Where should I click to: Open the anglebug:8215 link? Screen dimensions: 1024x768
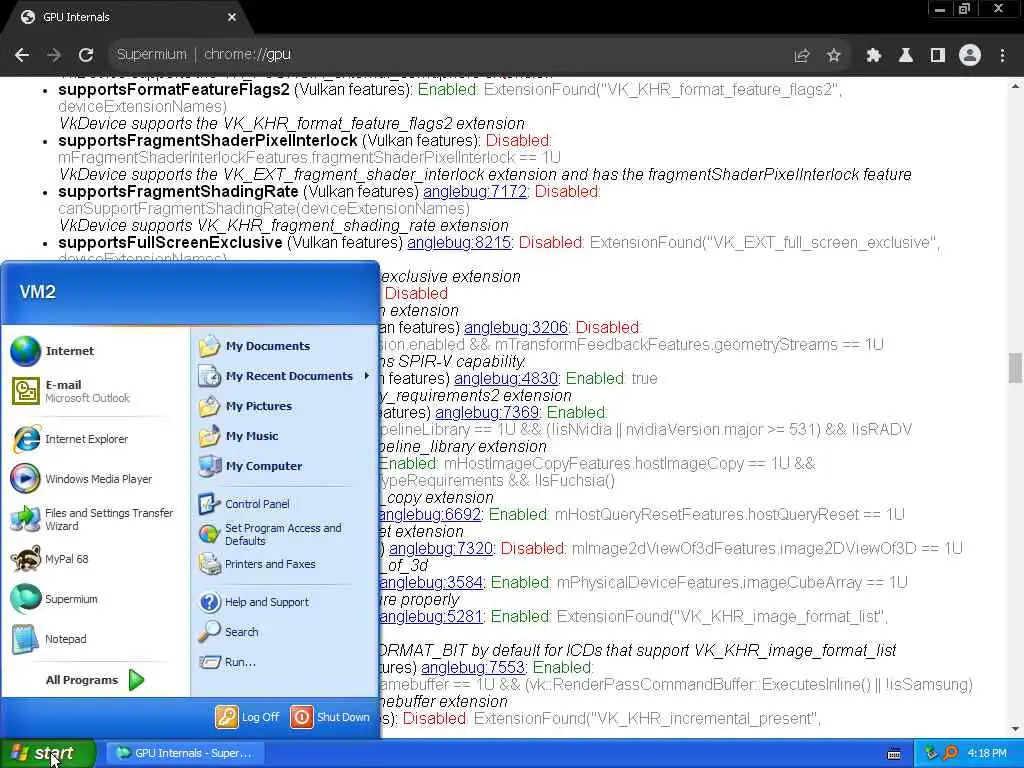(459, 242)
